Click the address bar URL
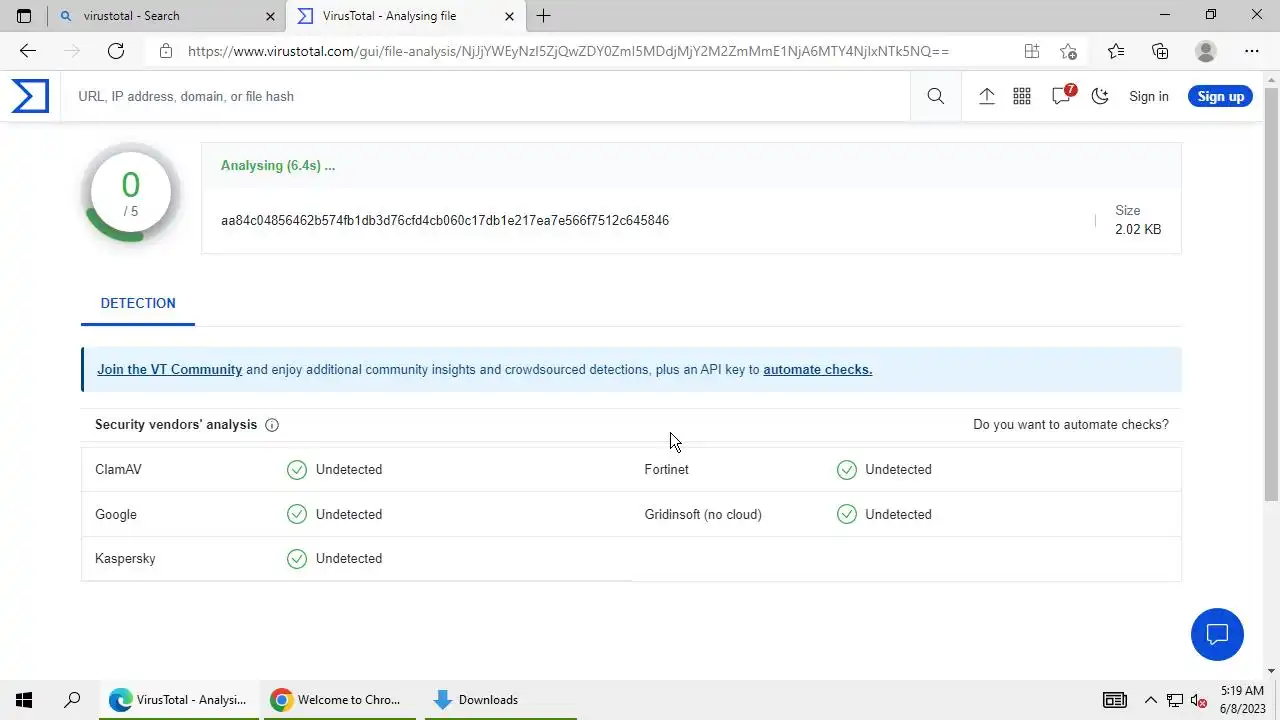Viewport: 1280px width, 720px height. [x=568, y=51]
